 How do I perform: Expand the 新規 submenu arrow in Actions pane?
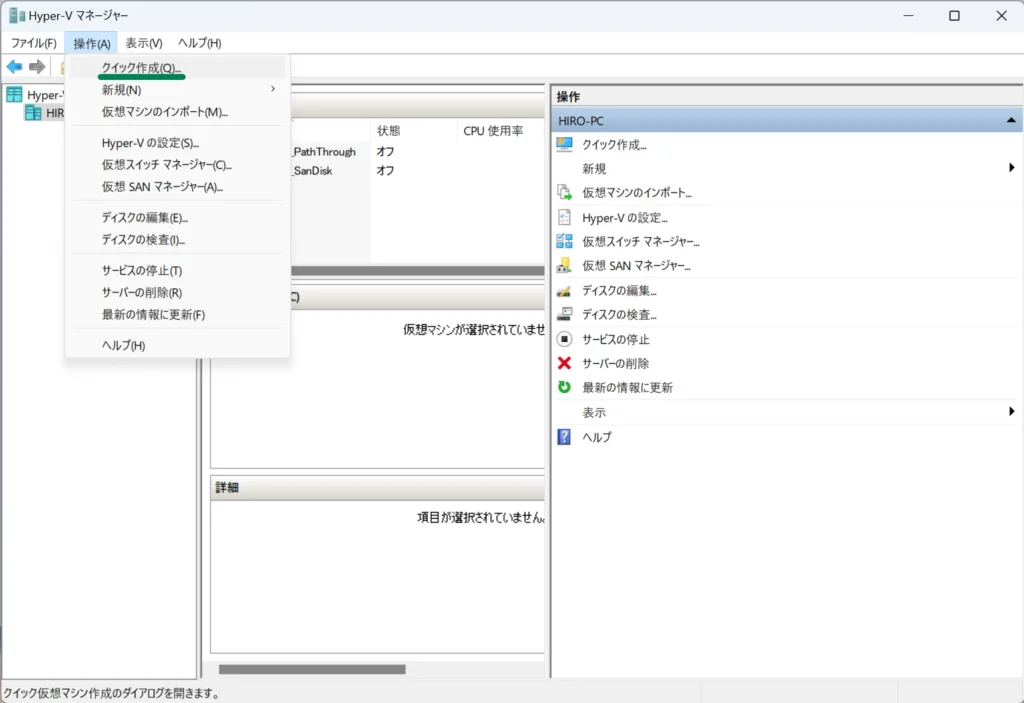point(1011,168)
